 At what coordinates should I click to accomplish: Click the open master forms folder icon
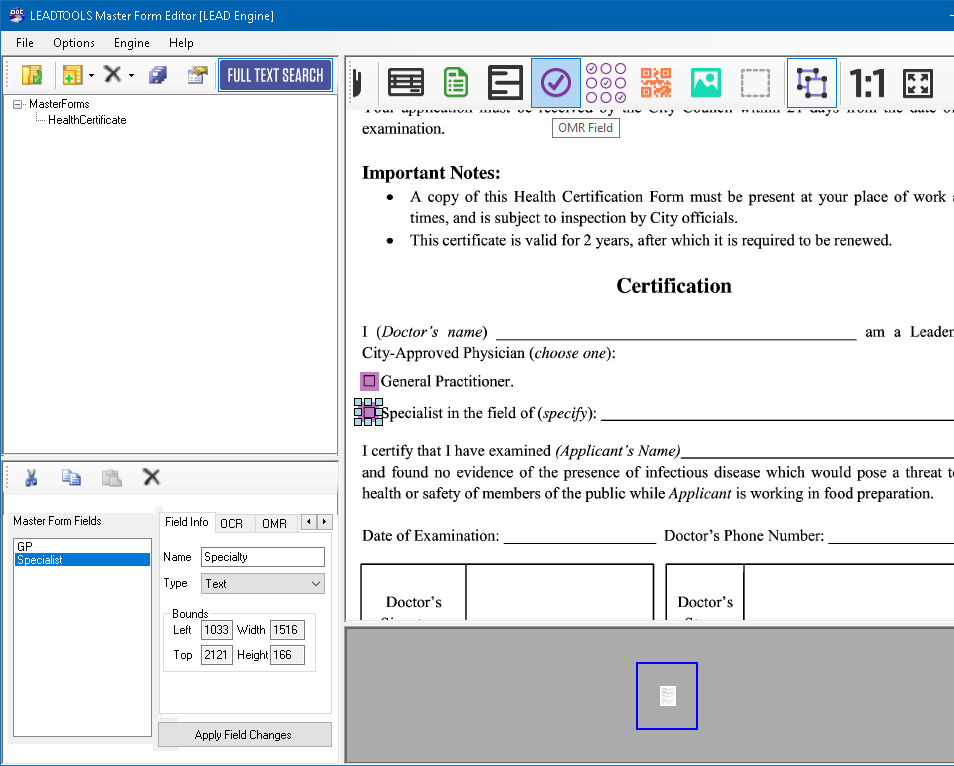[x=32, y=75]
